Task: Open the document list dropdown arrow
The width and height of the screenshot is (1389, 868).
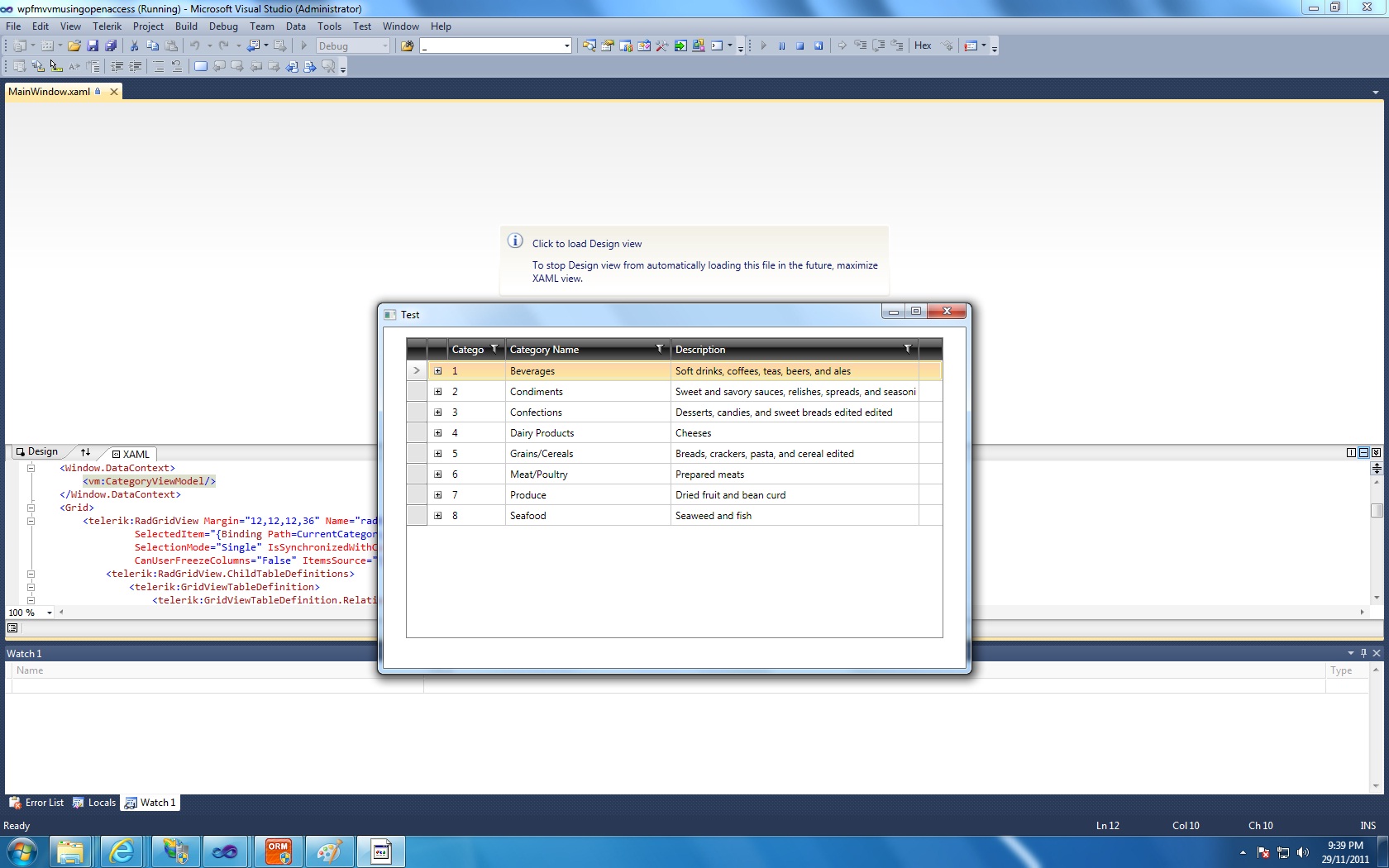Action: click(x=1375, y=93)
